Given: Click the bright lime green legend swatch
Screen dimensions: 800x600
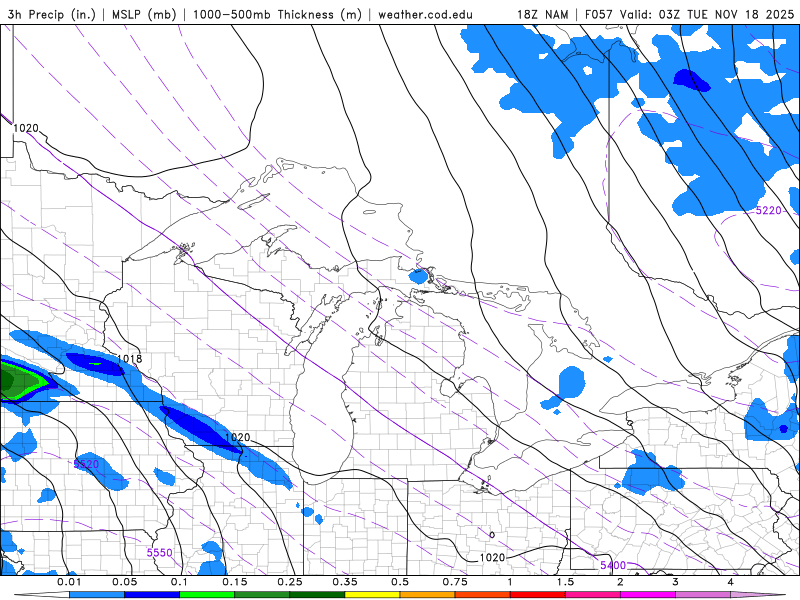Looking at the screenshot, I should click(x=207, y=595).
